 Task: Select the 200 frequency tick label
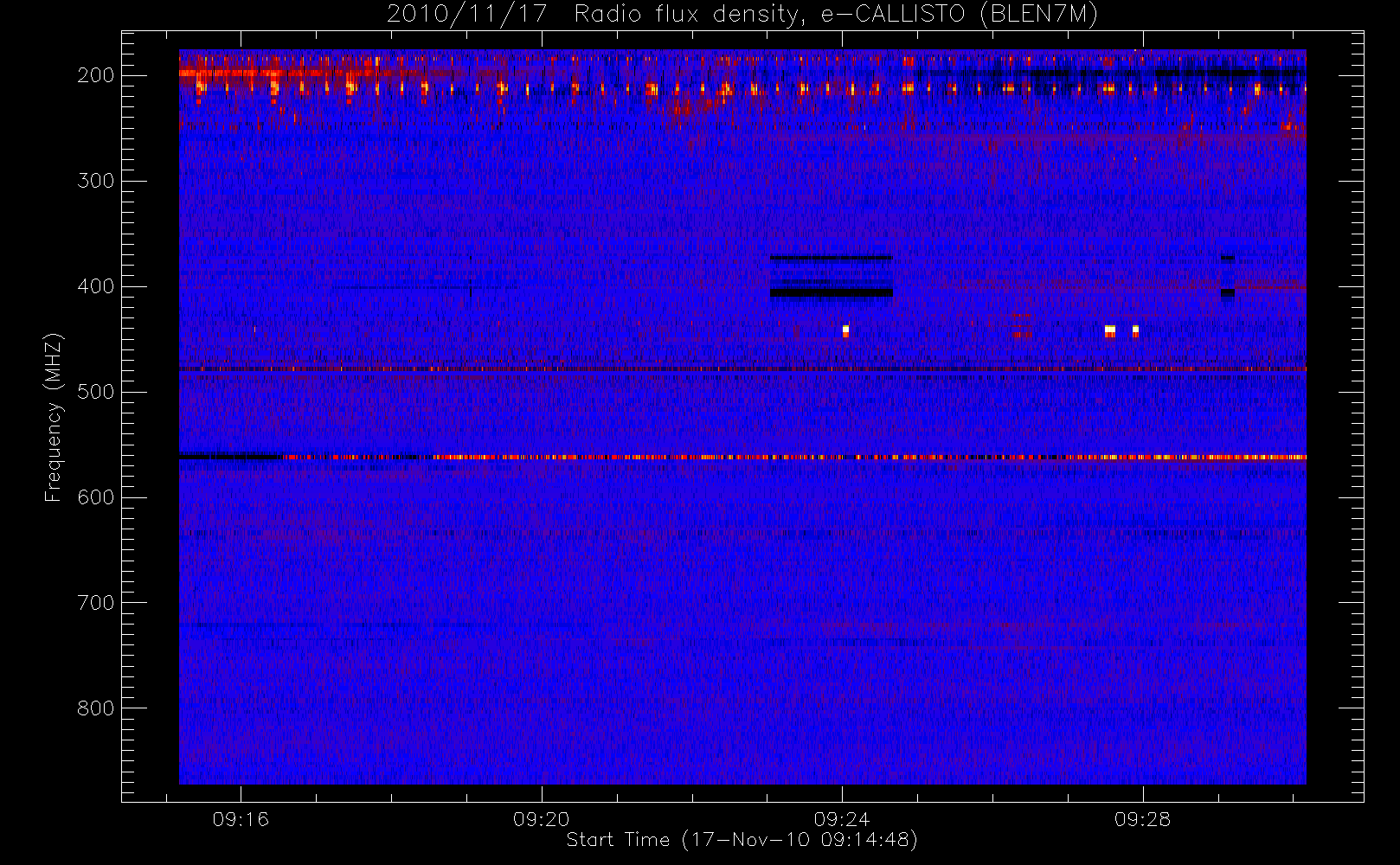coord(95,75)
